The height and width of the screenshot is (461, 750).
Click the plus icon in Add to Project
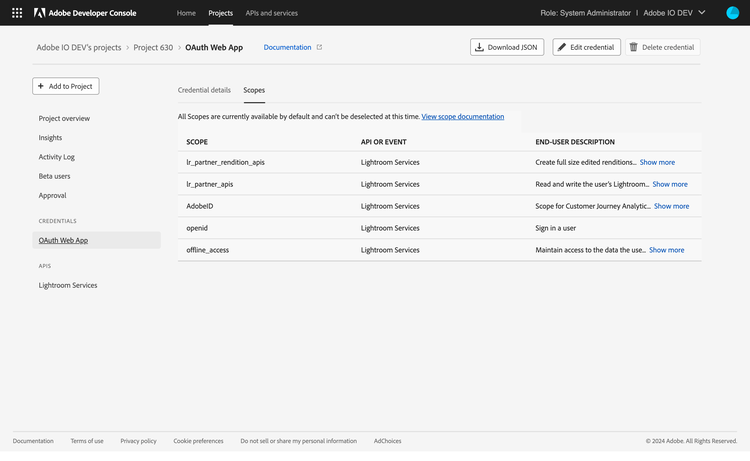pos(41,86)
